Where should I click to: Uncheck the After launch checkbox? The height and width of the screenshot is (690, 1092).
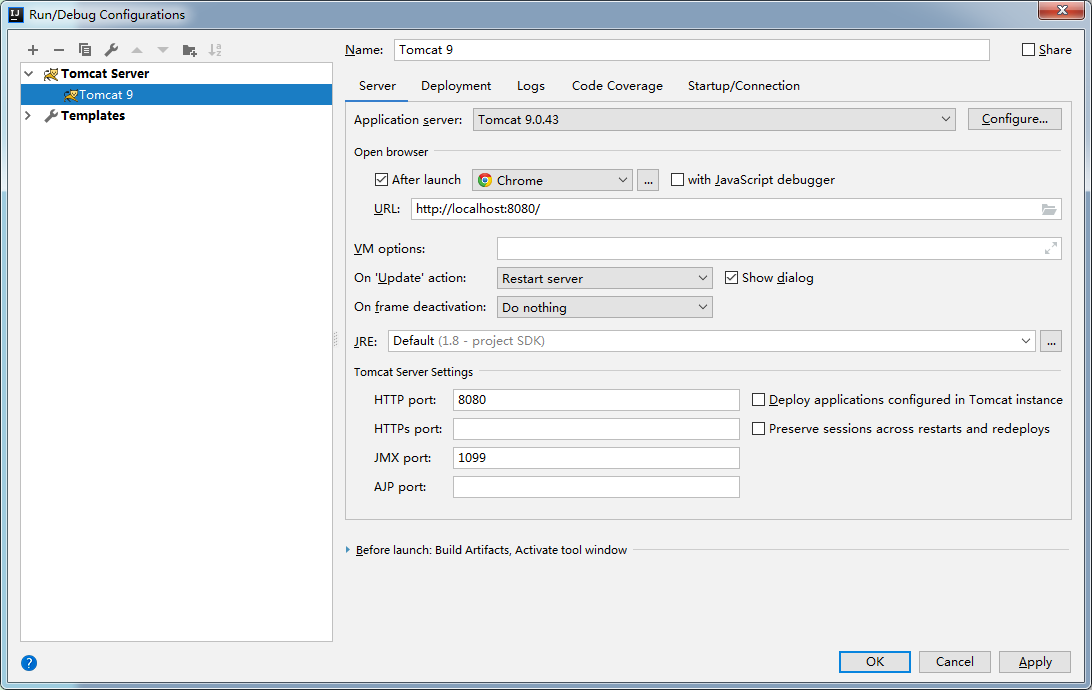(x=381, y=180)
